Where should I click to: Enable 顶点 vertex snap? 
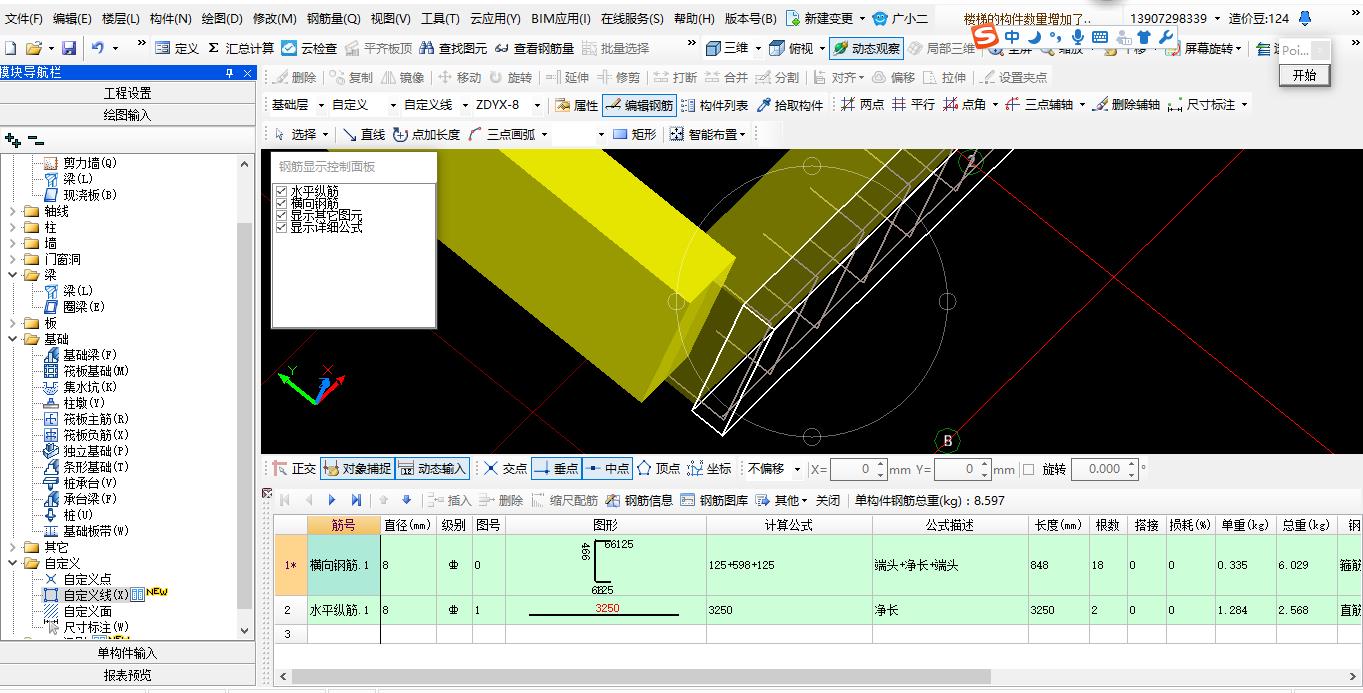[x=659, y=468]
